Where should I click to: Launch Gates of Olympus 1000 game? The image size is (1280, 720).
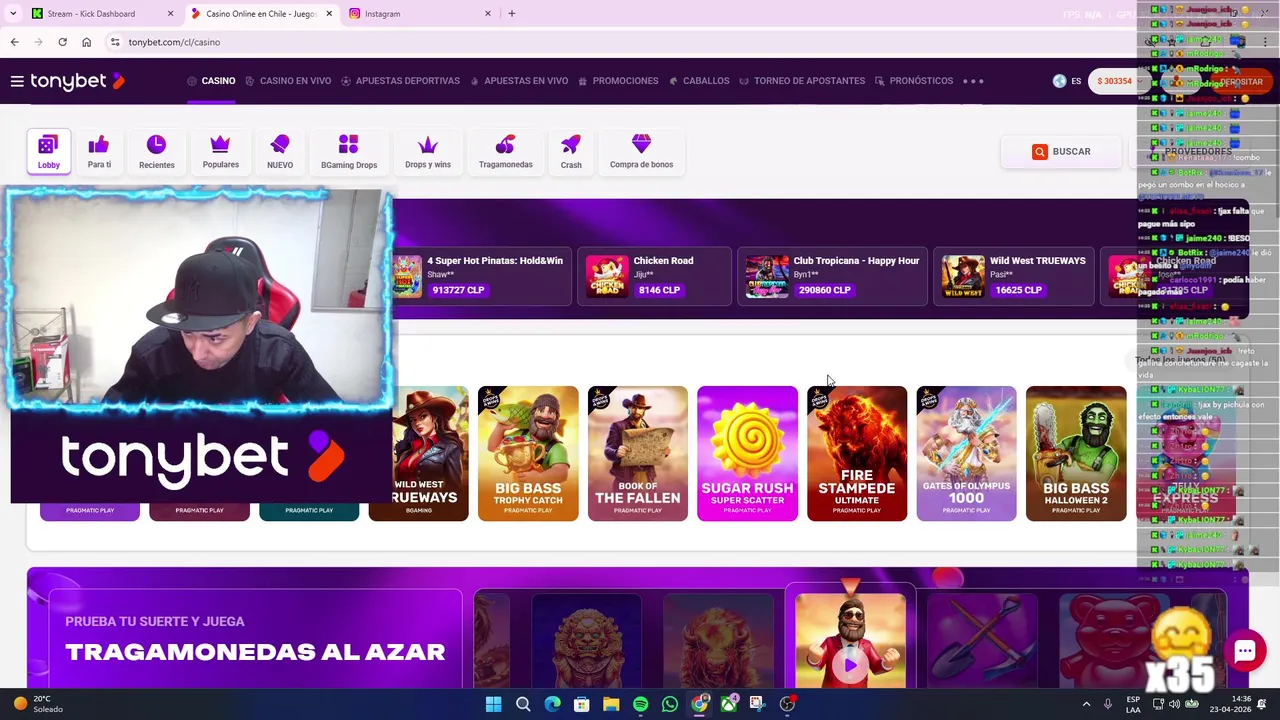tap(966, 453)
